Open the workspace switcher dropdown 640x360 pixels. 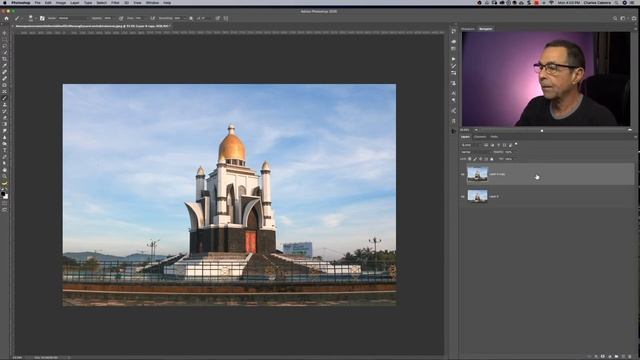click(623, 18)
